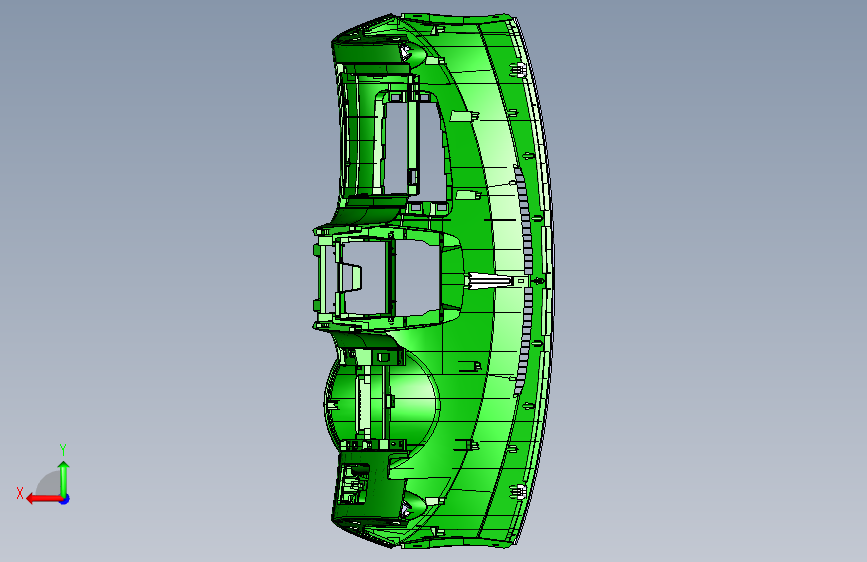The image size is (867, 562).
Task: Click the blue Z axis dot on the triad
Action: coord(65,499)
